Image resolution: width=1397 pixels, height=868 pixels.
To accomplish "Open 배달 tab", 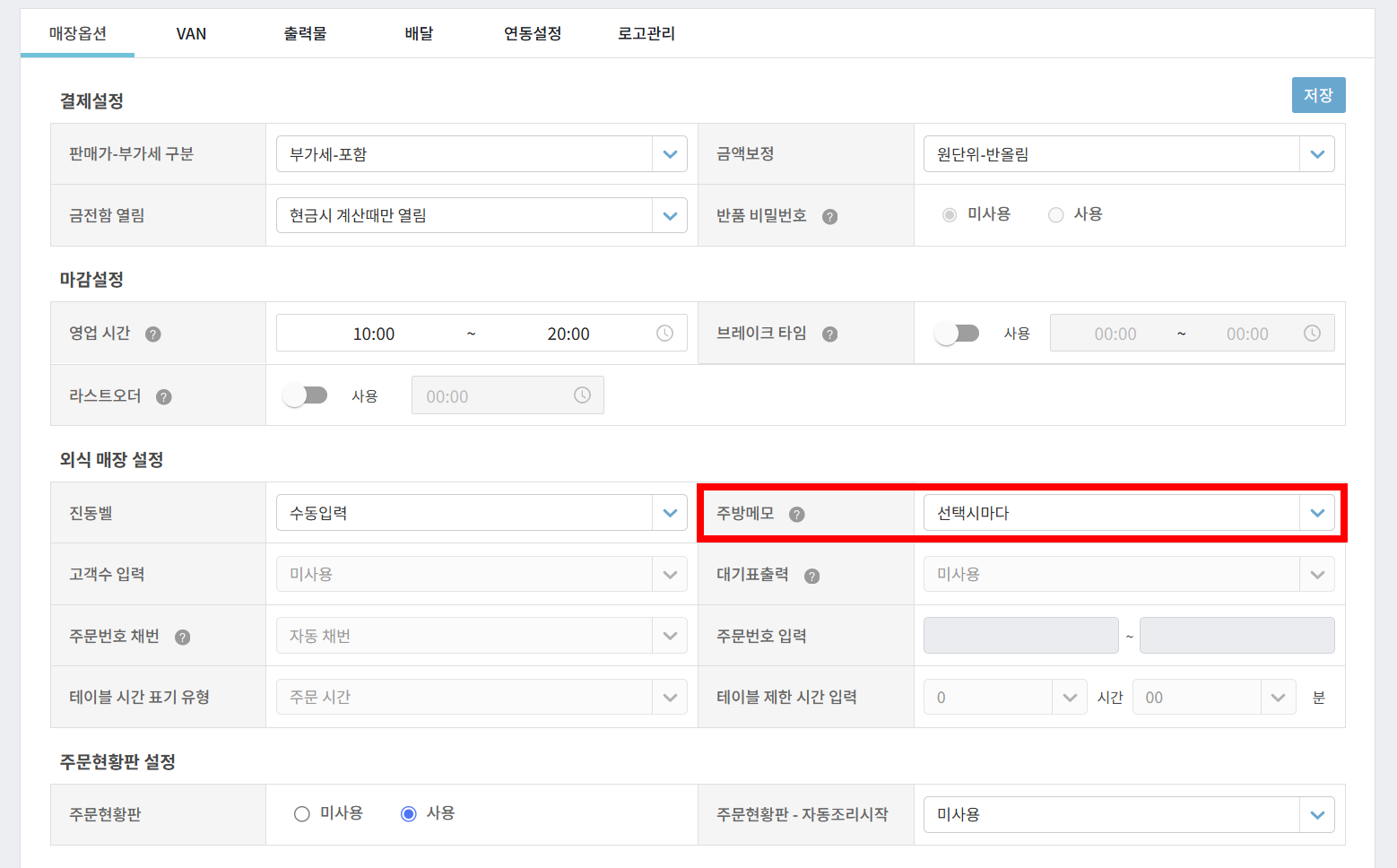I will pyautogui.click(x=419, y=33).
